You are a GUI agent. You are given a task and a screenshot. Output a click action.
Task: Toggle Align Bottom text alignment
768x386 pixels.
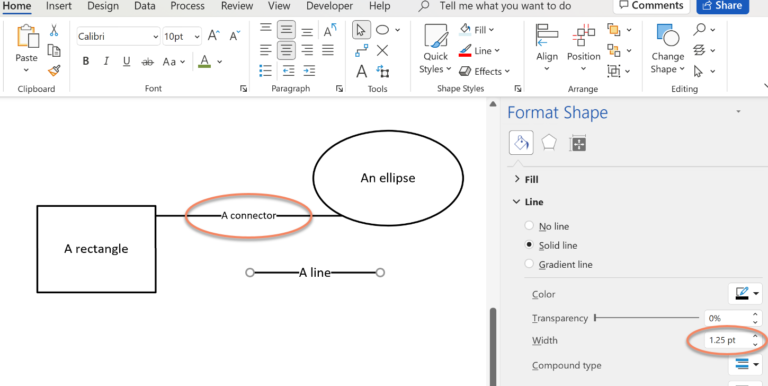pyautogui.click(x=307, y=32)
